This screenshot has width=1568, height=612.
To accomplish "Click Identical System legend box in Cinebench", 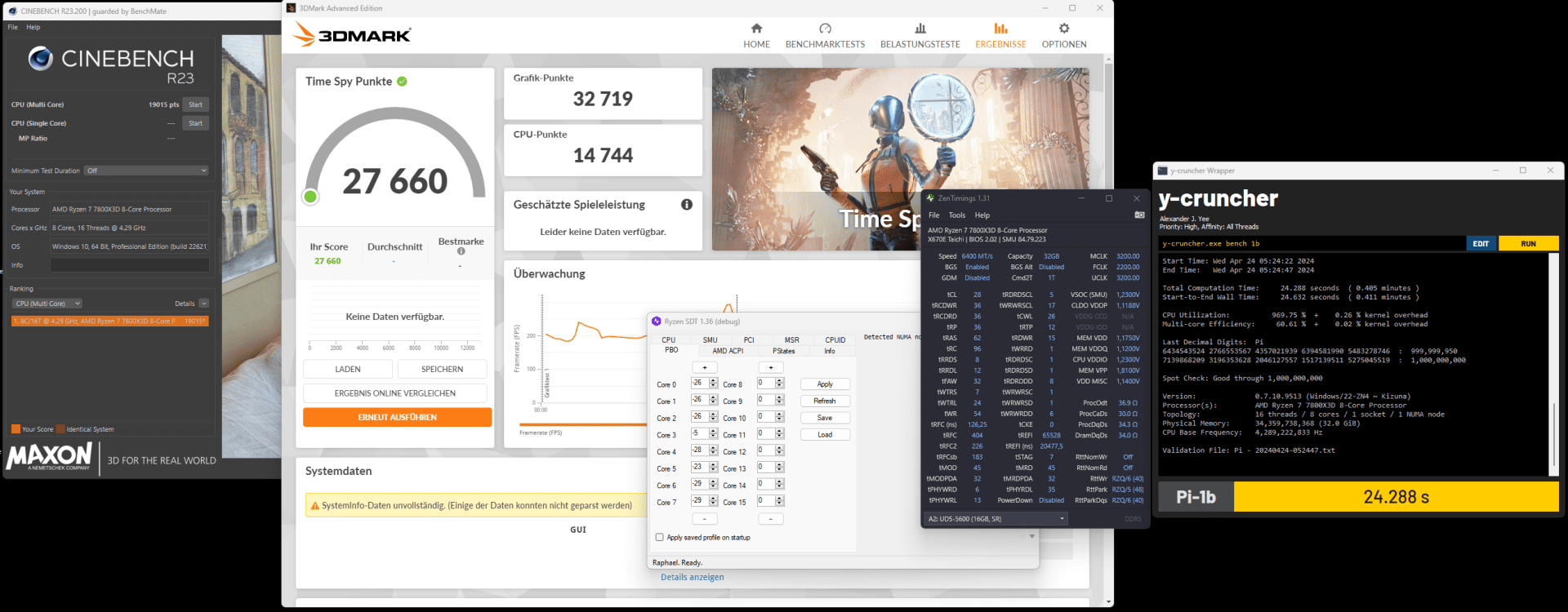I will pyautogui.click(x=60, y=429).
